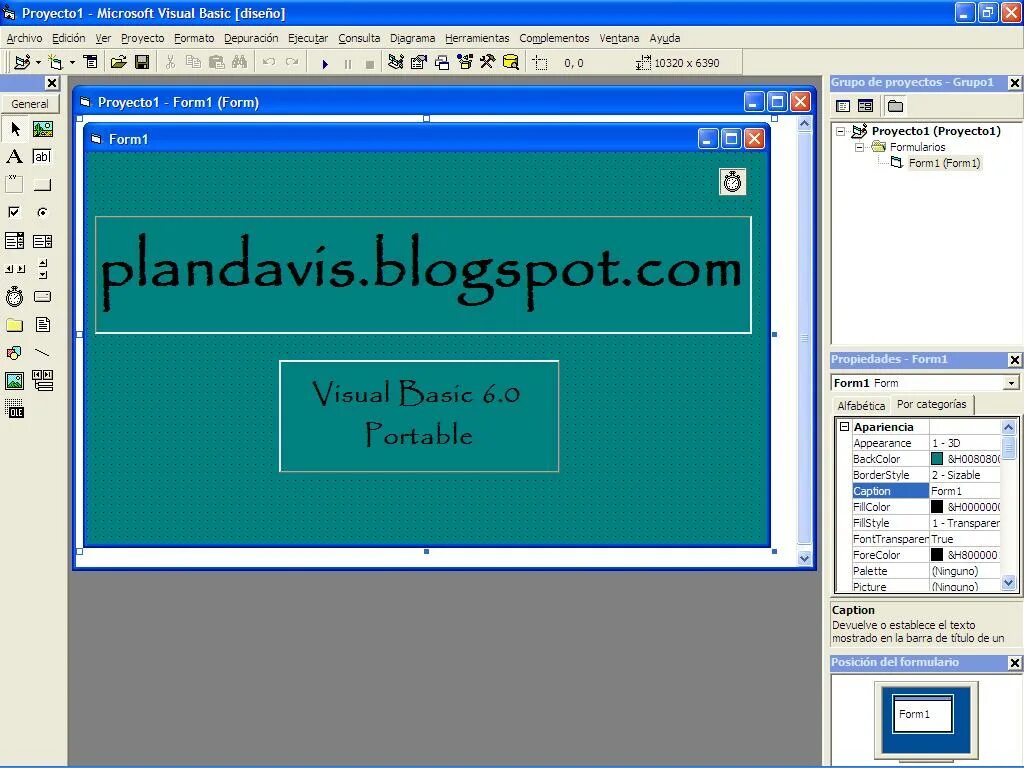1024x768 pixels.
Task: Select the OptionButton tool in toolbox
Action: click(43, 212)
